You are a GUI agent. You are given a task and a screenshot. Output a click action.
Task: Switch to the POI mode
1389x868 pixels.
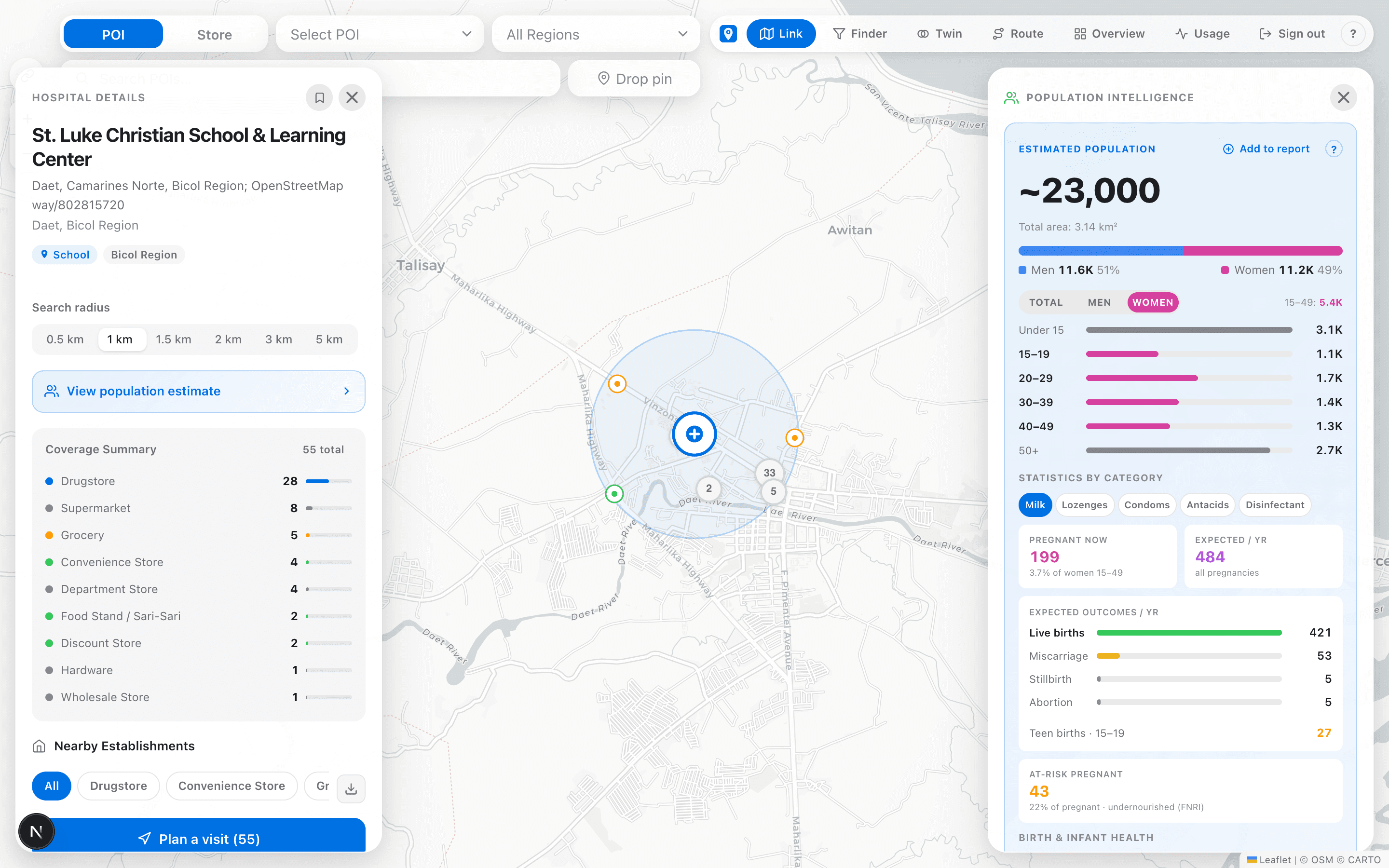[113, 34]
